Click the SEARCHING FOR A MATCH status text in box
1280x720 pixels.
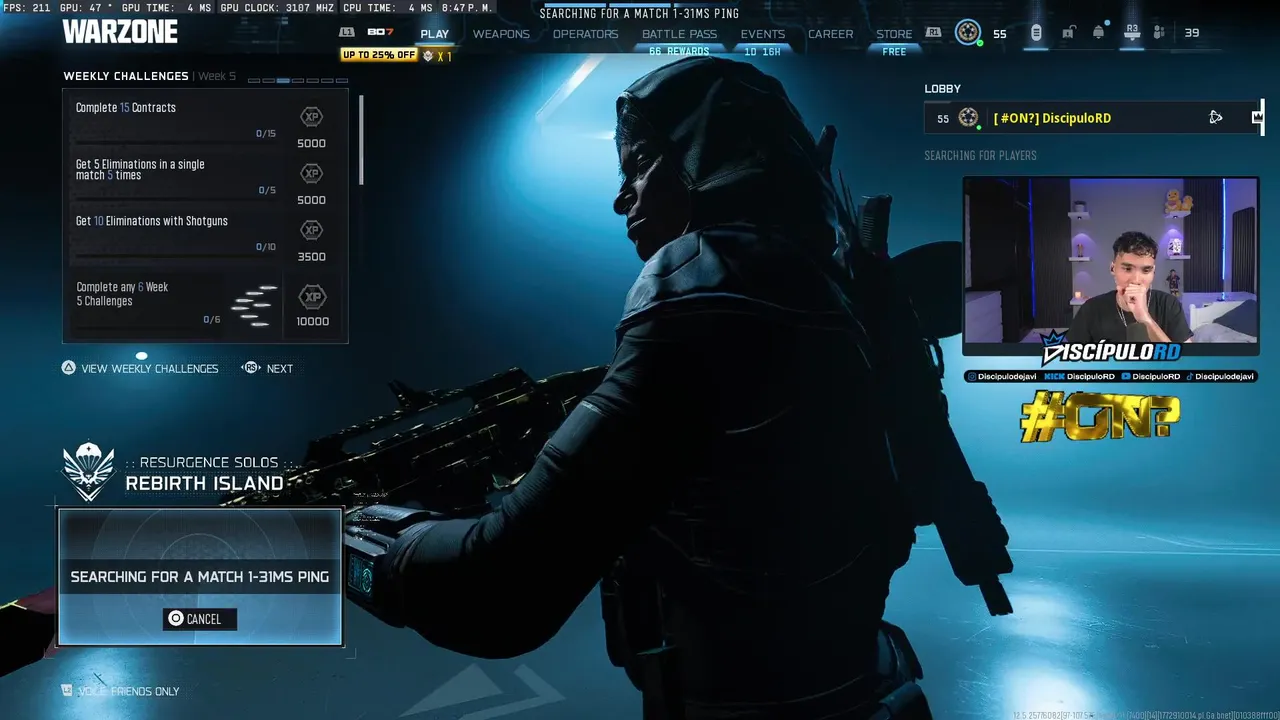pos(200,577)
